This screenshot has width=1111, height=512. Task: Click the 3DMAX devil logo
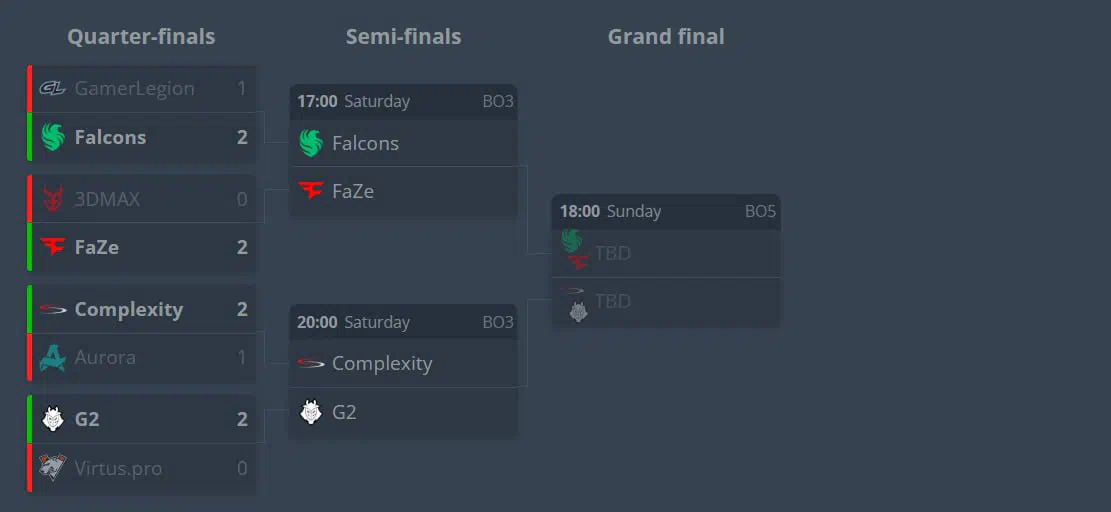tap(52, 199)
